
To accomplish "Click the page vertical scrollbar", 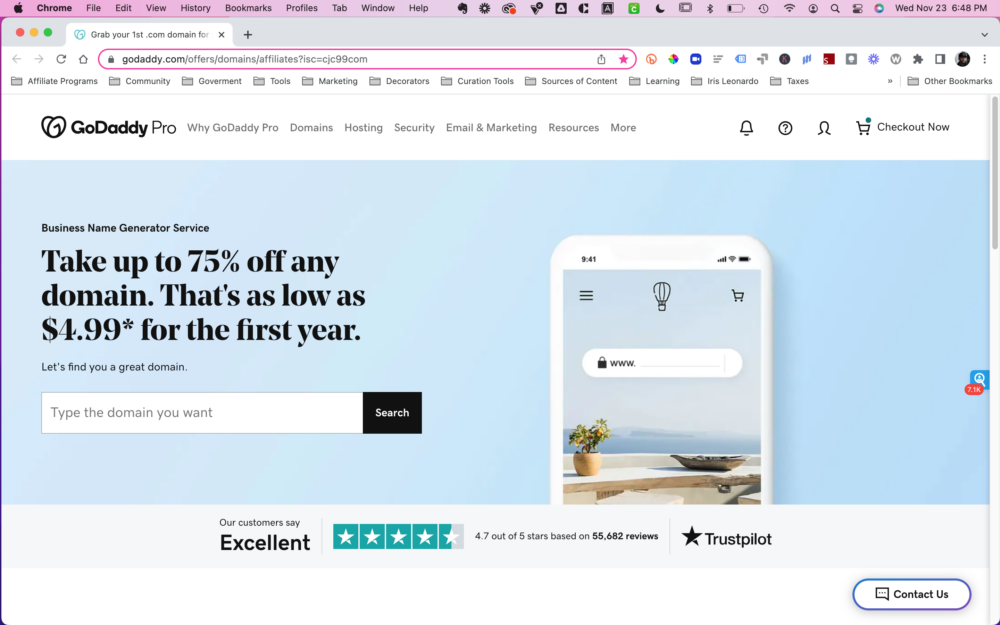I will (x=995, y=172).
